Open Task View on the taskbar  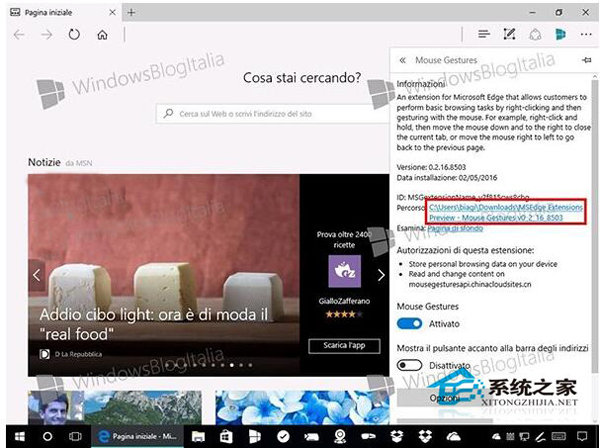75,436
